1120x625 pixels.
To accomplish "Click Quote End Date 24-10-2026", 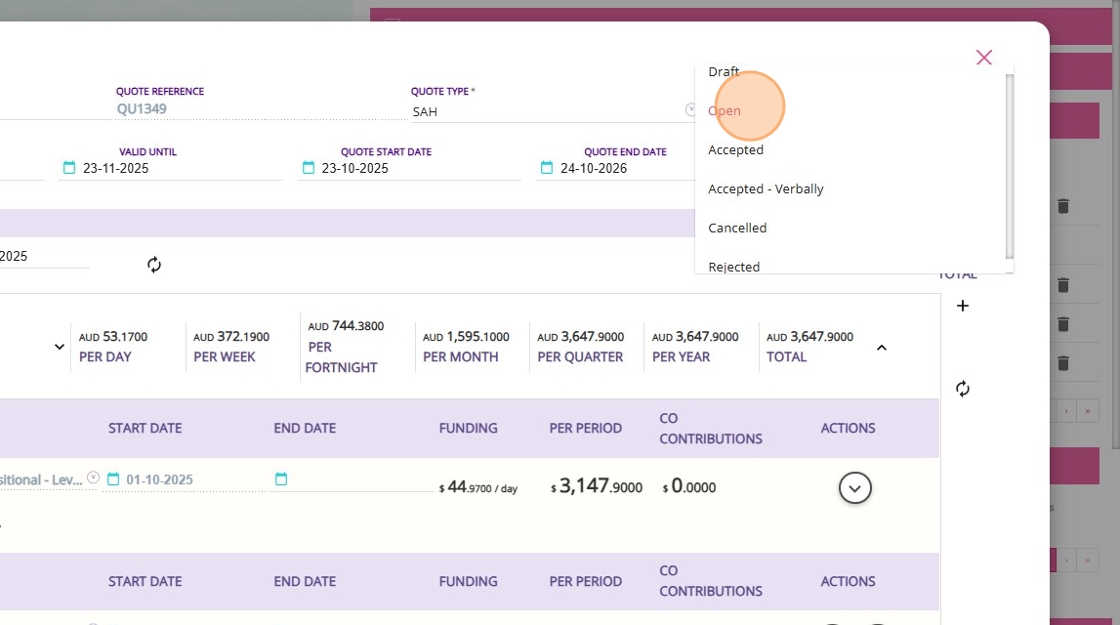I will pyautogui.click(x=594, y=169).
